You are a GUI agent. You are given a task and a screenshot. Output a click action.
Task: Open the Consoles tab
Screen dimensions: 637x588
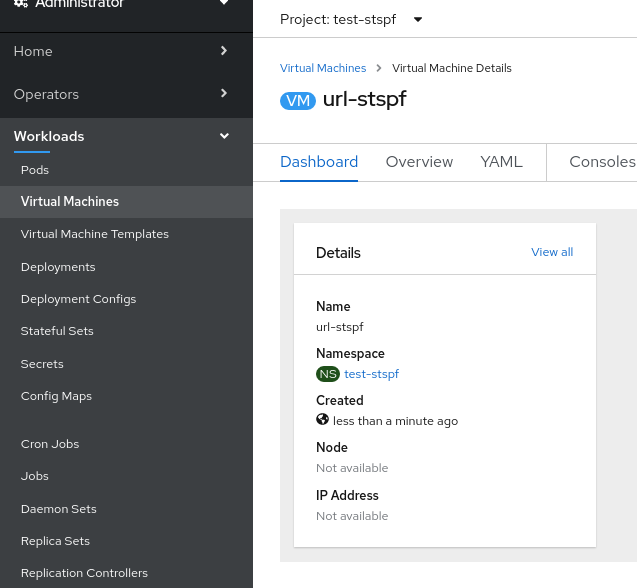pyautogui.click(x=602, y=162)
